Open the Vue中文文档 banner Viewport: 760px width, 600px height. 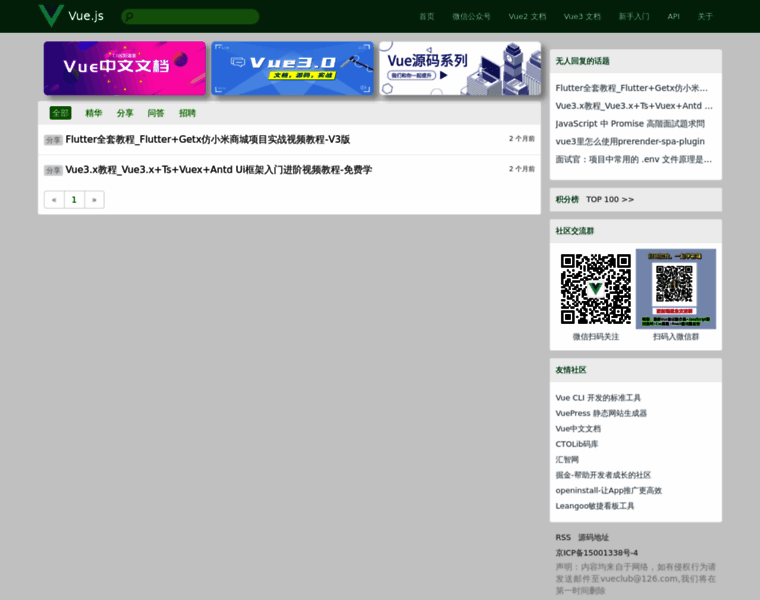pyautogui.click(x=125, y=68)
